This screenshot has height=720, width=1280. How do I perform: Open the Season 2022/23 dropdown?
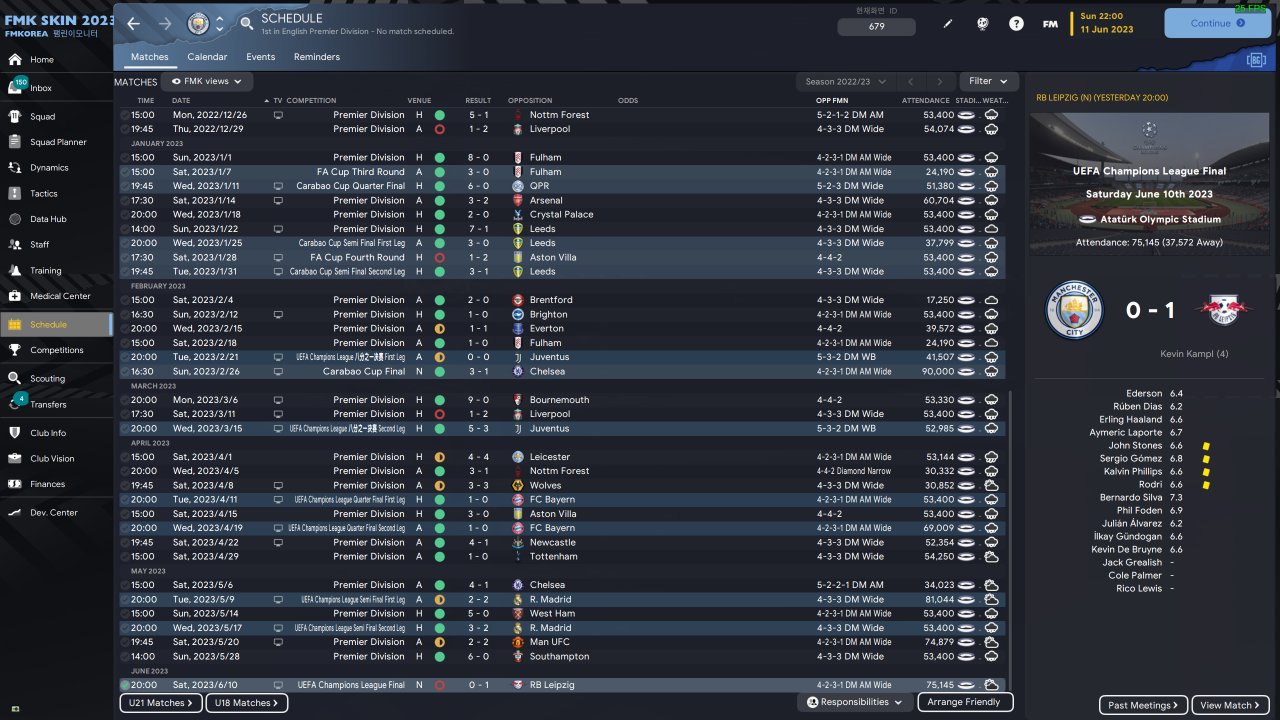pos(844,81)
